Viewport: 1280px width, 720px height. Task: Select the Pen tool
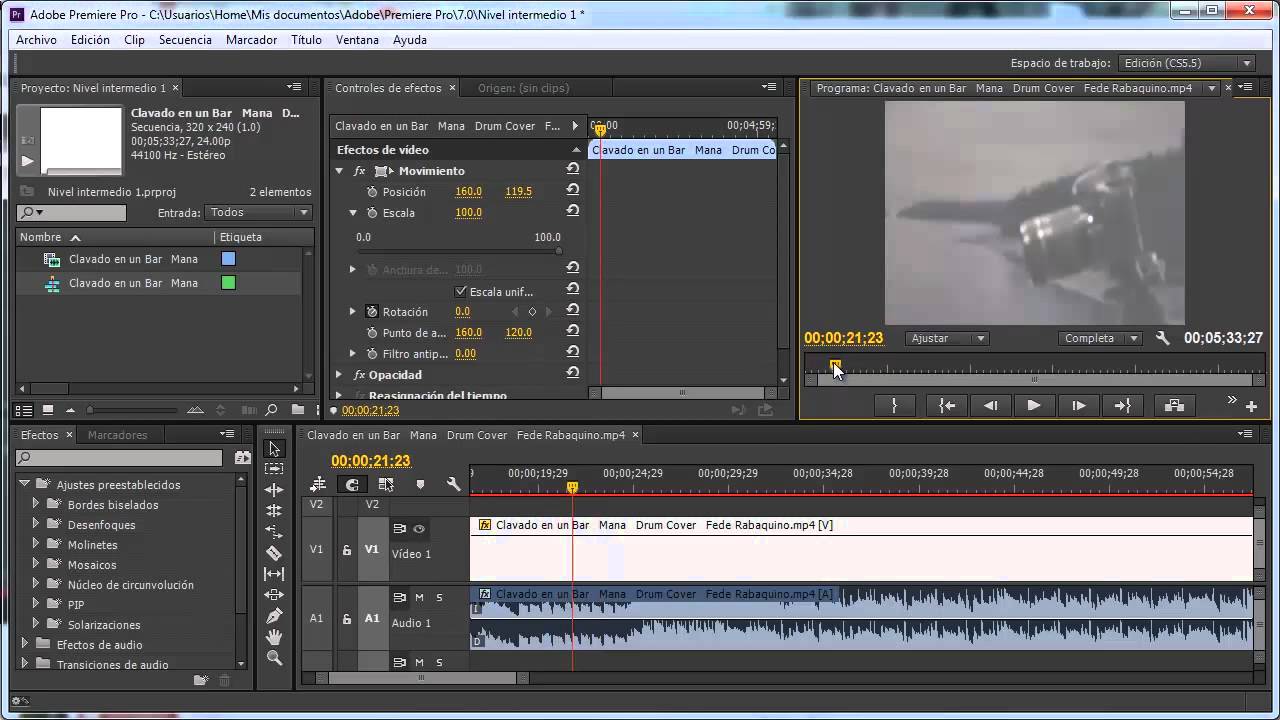(x=274, y=616)
